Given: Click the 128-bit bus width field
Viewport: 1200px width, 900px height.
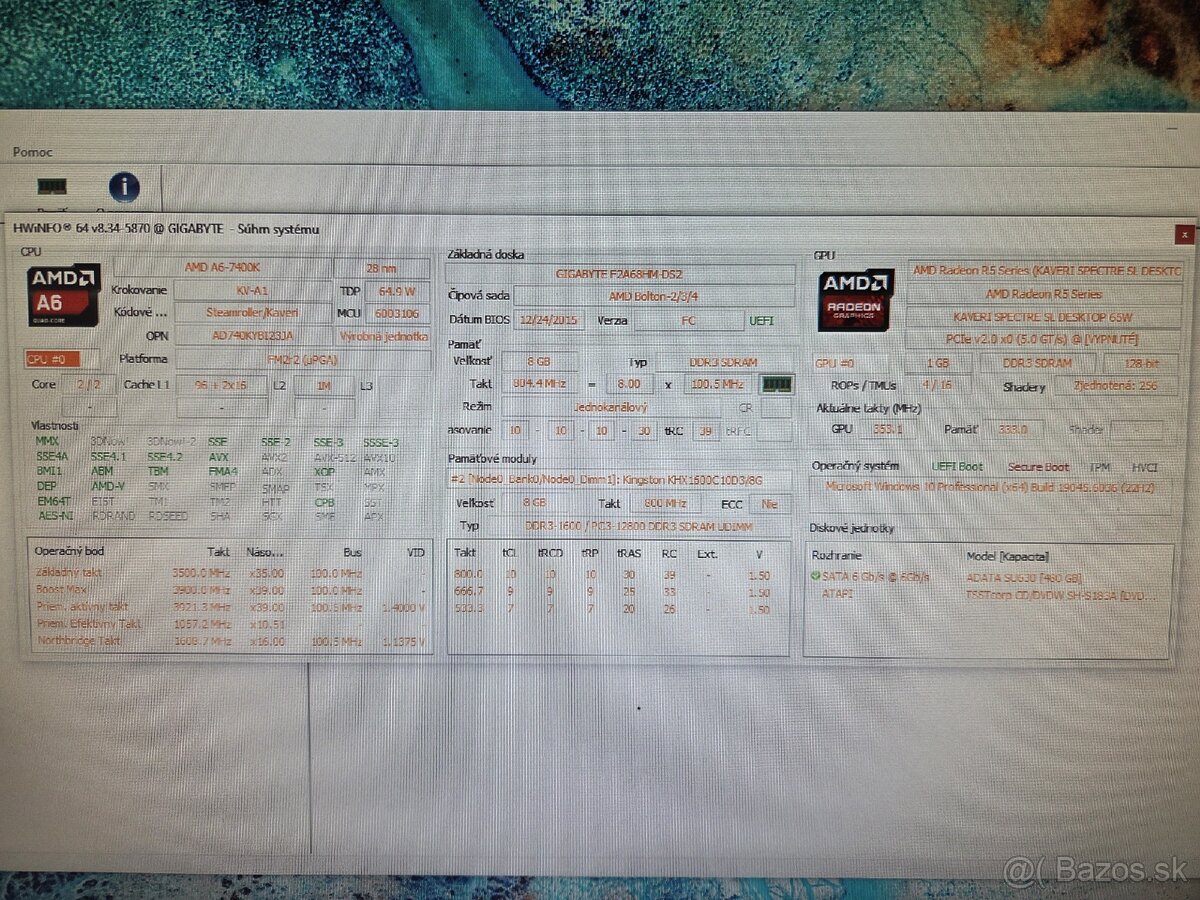Looking at the screenshot, I should tap(1141, 364).
